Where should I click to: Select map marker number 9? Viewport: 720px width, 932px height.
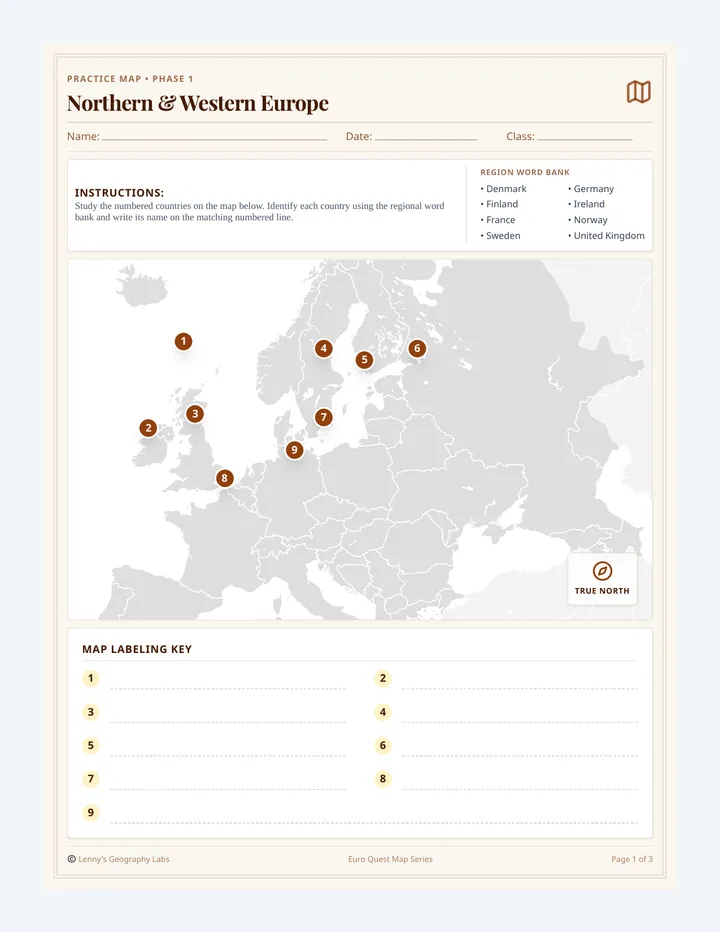(x=294, y=450)
